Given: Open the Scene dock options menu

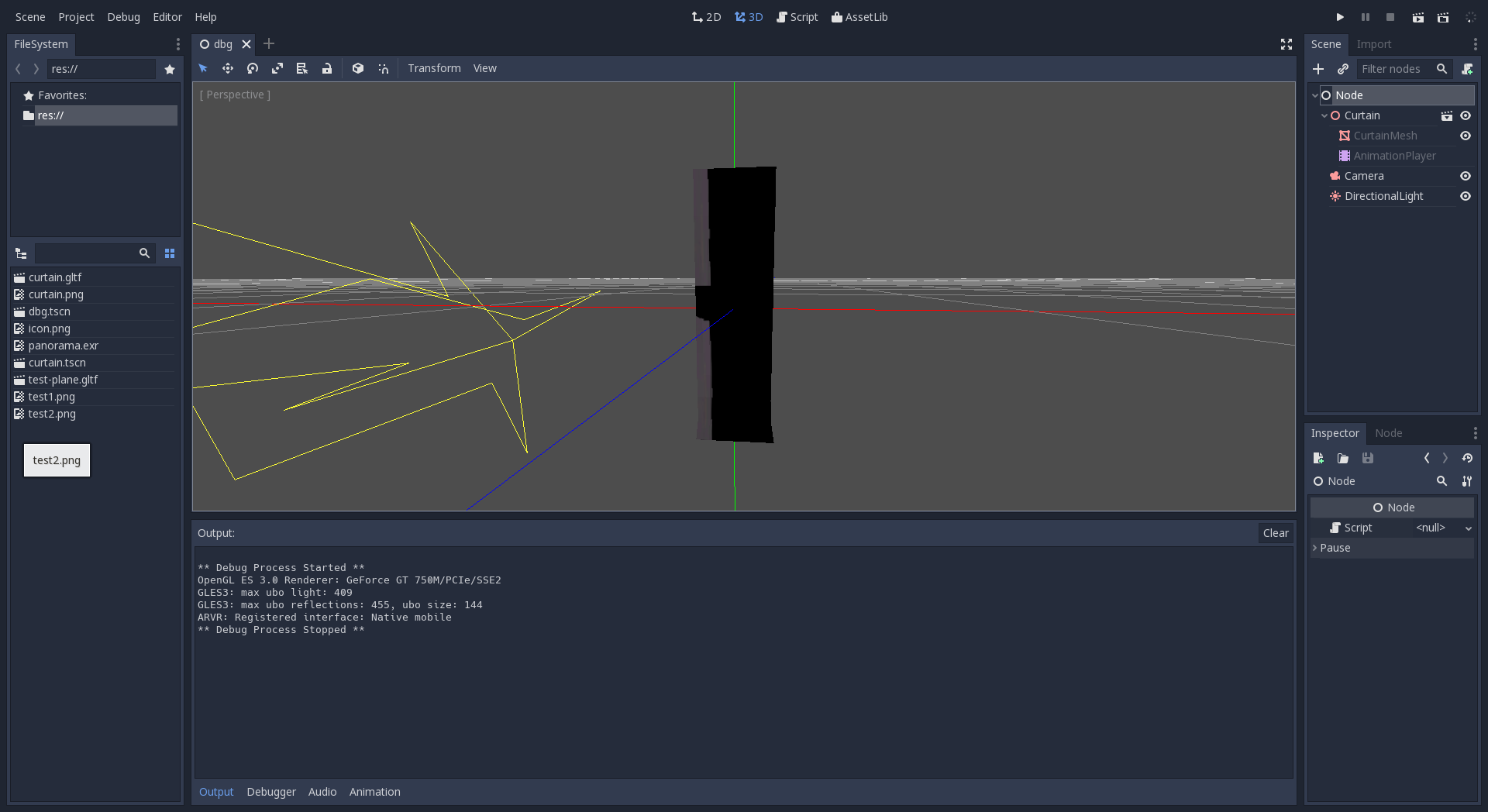Looking at the screenshot, I should (x=1475, y=44).
